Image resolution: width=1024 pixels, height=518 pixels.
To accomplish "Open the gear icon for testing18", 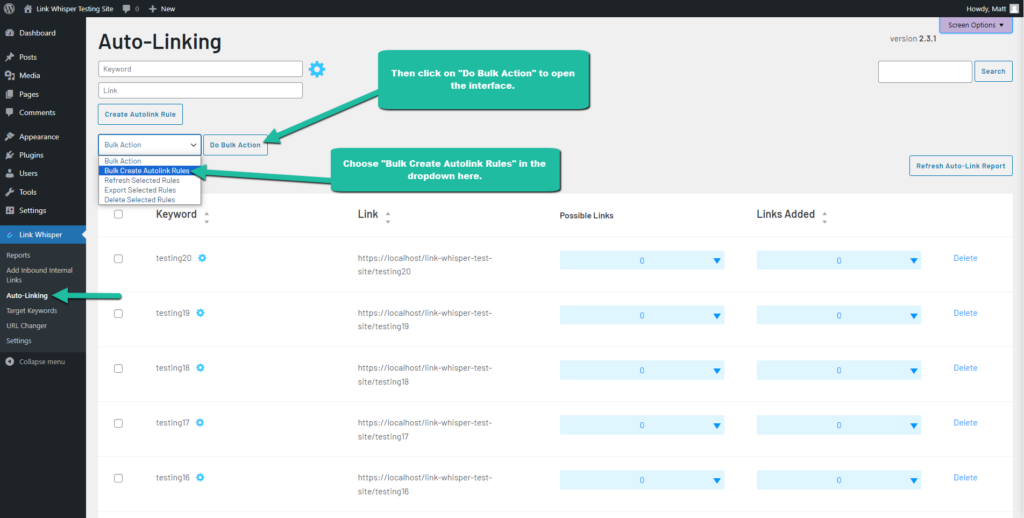I will click(200, 368).
